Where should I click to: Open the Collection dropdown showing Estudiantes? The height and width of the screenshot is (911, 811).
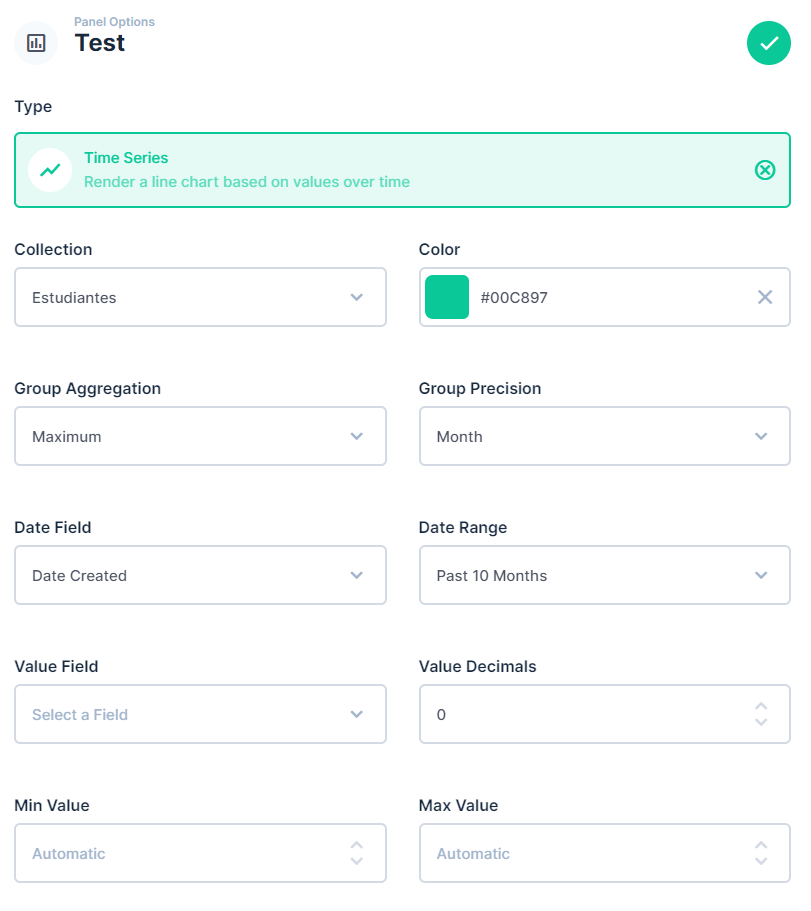coord(200,297)
